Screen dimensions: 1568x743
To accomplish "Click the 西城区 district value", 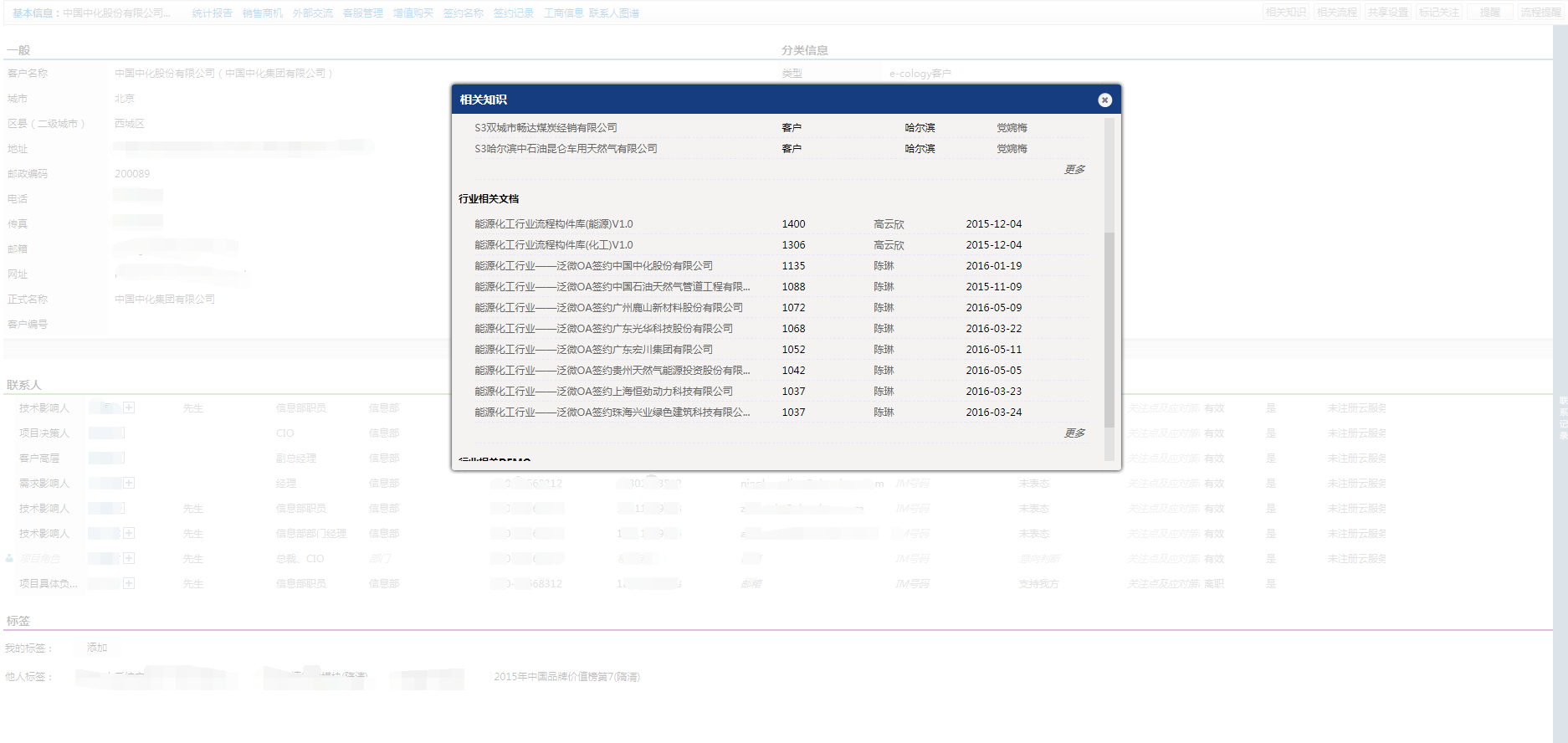I will 130,124.
